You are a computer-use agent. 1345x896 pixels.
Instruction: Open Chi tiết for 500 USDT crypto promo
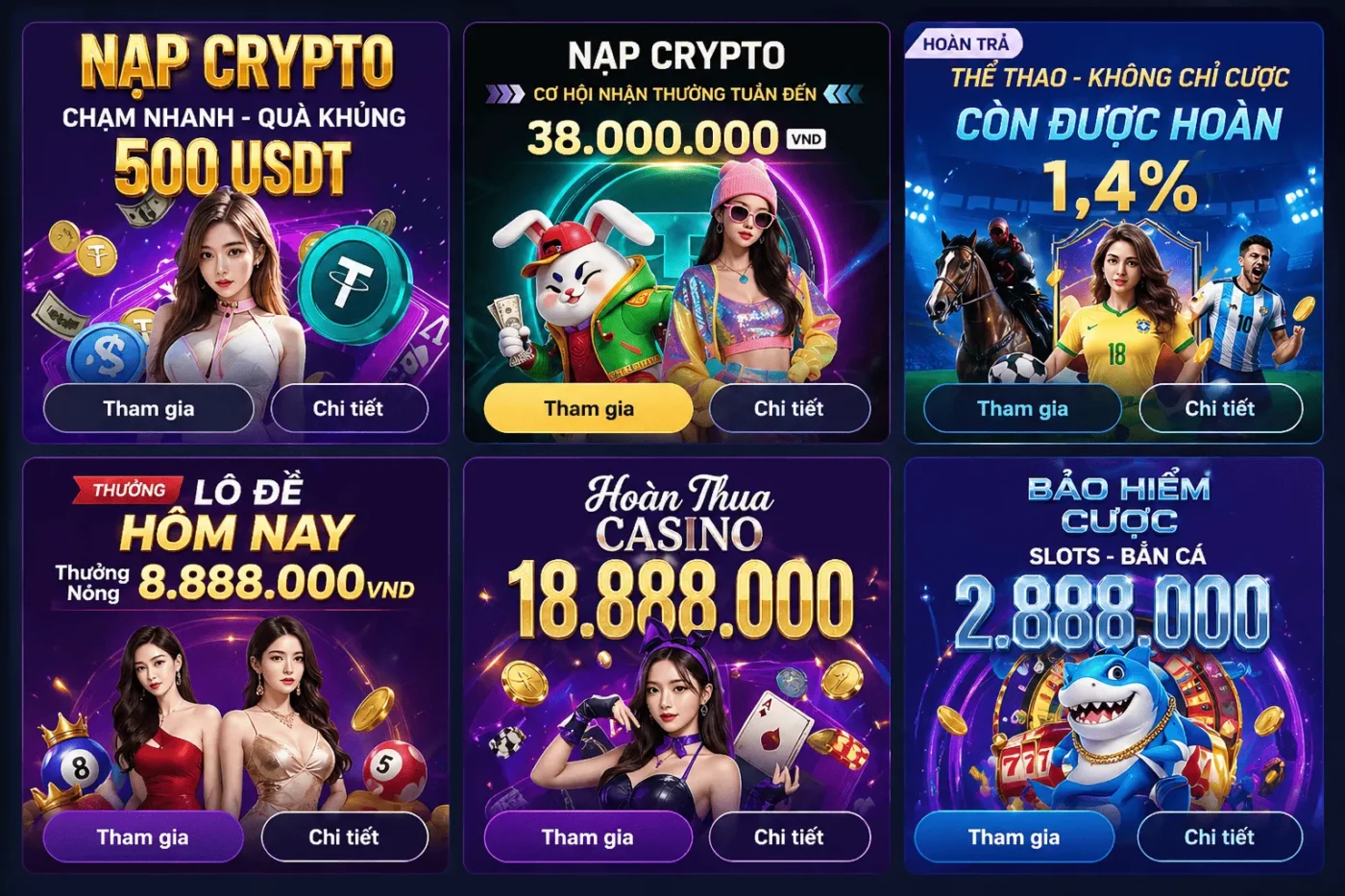coord(349,408)
